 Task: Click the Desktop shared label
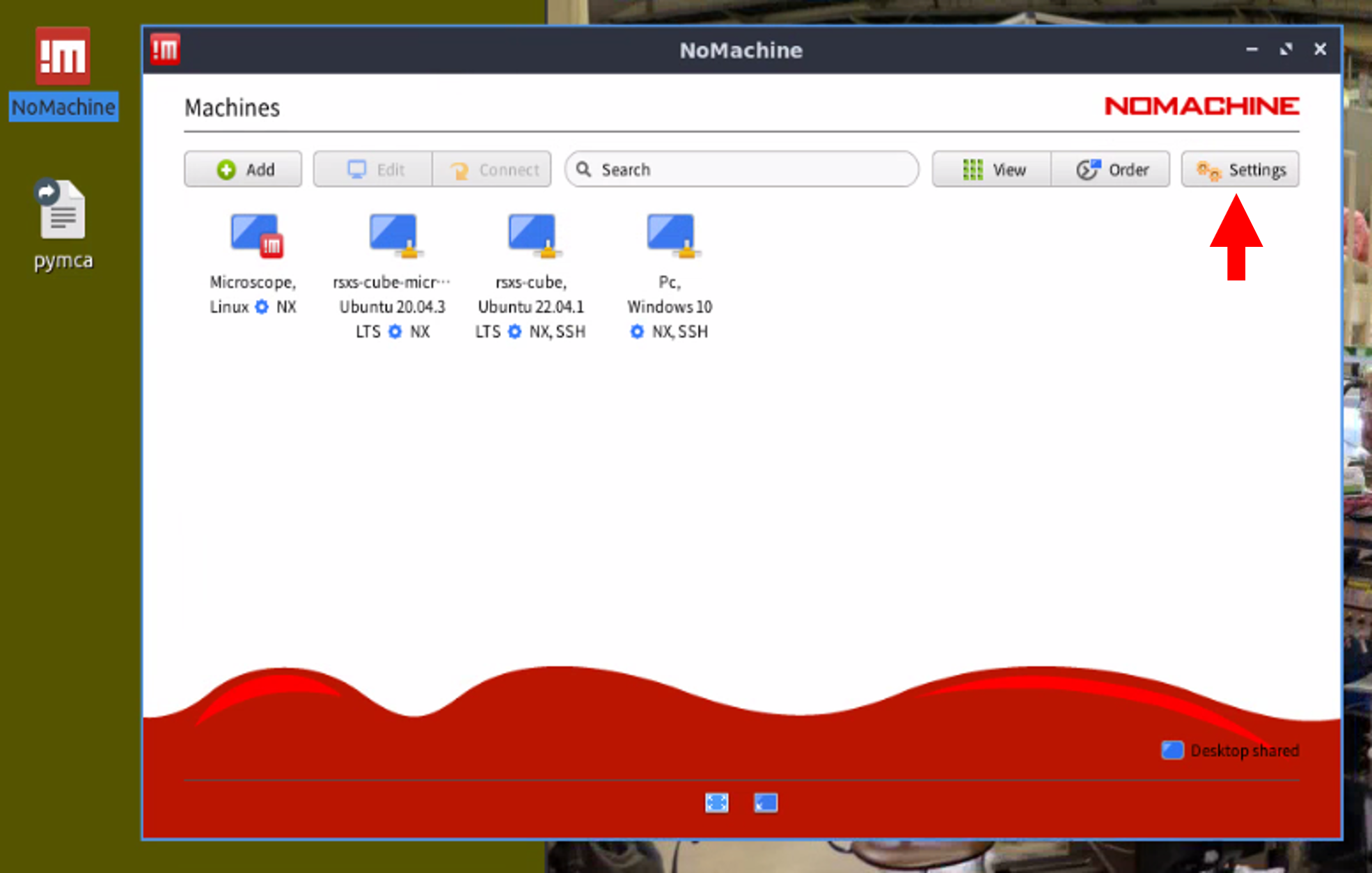[1244, 750]
